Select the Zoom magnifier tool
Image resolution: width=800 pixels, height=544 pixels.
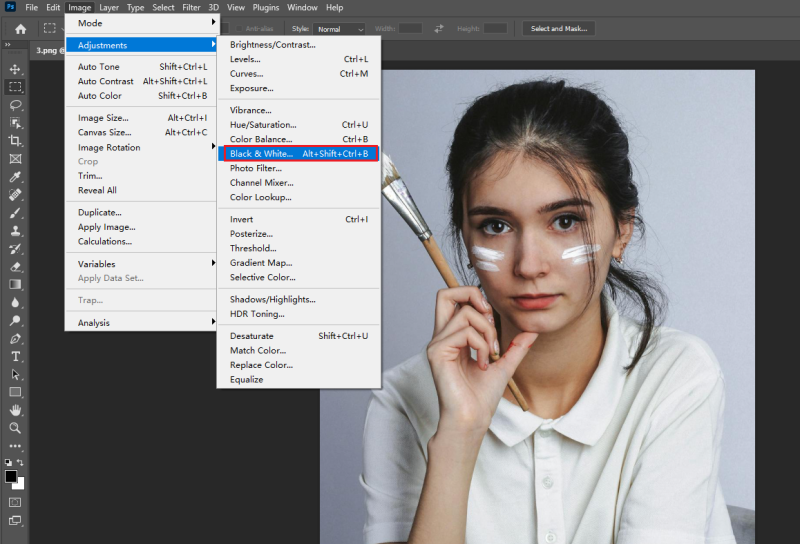click(x=15, y=428)
